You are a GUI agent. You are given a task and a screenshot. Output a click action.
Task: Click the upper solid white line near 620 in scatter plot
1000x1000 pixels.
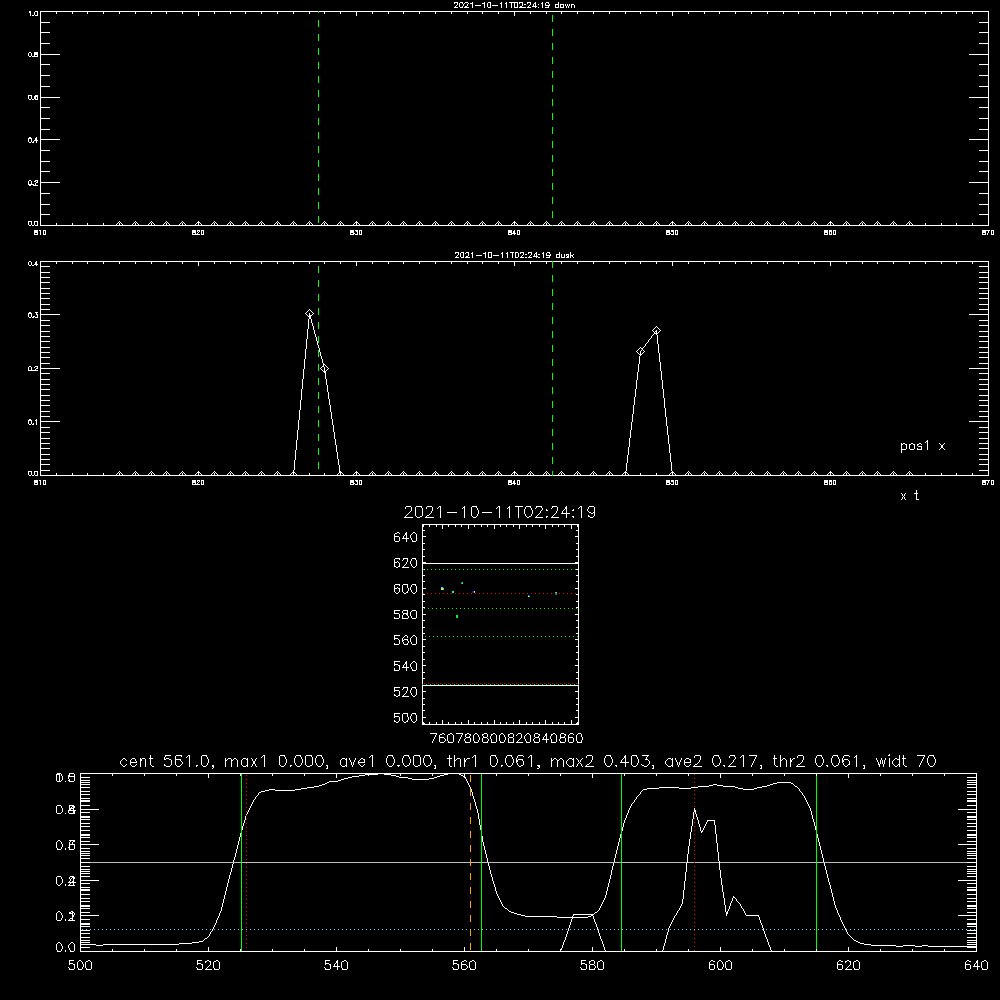tap(500, 564)
